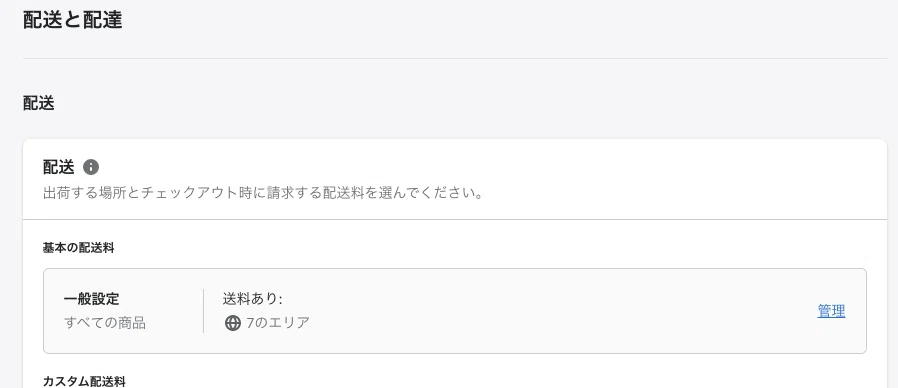
Task: Click the 送料あり: label
Action: click(253, 299)
